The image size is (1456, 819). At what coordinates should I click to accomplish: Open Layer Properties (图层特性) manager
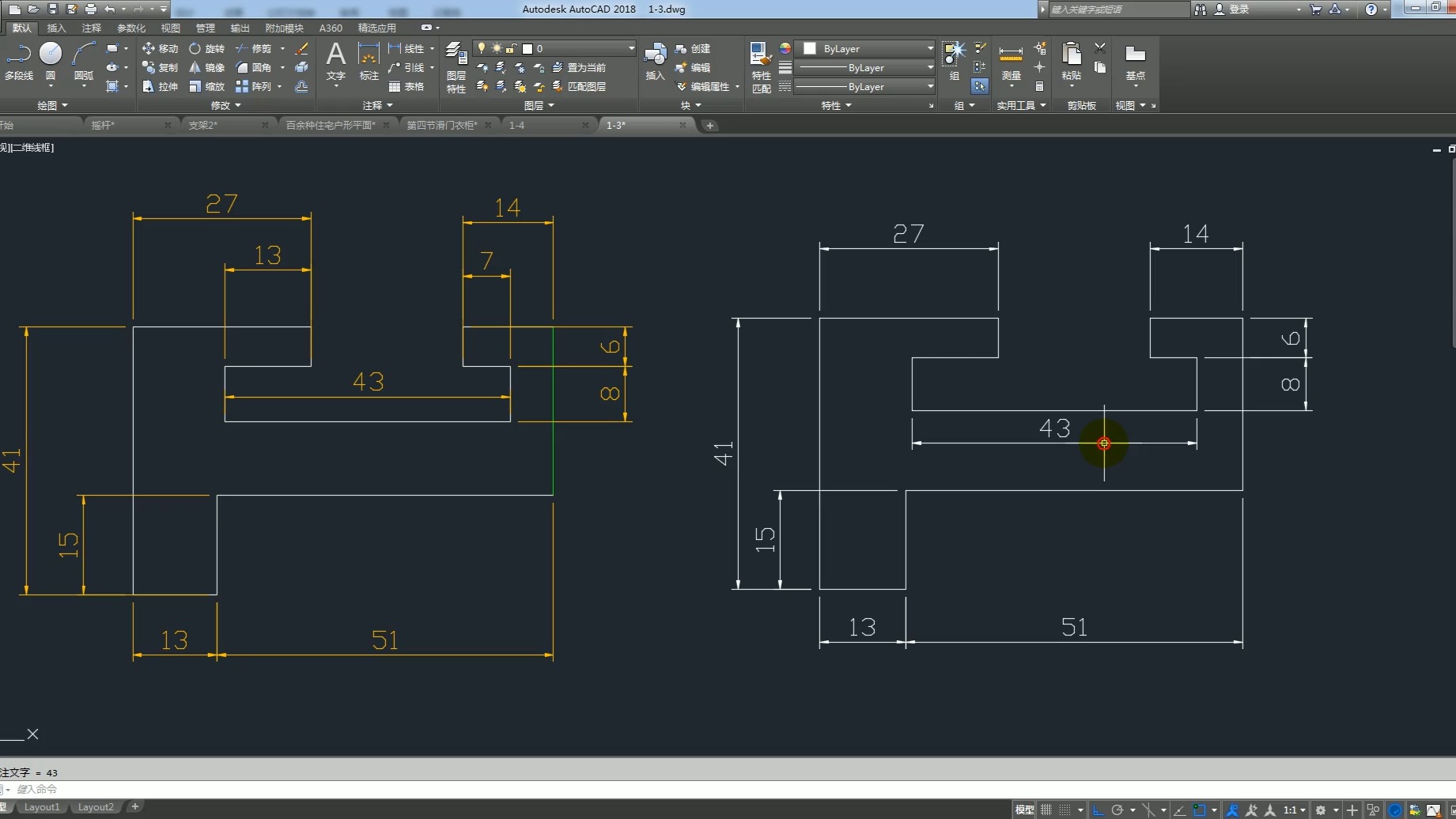pos(456,68)
